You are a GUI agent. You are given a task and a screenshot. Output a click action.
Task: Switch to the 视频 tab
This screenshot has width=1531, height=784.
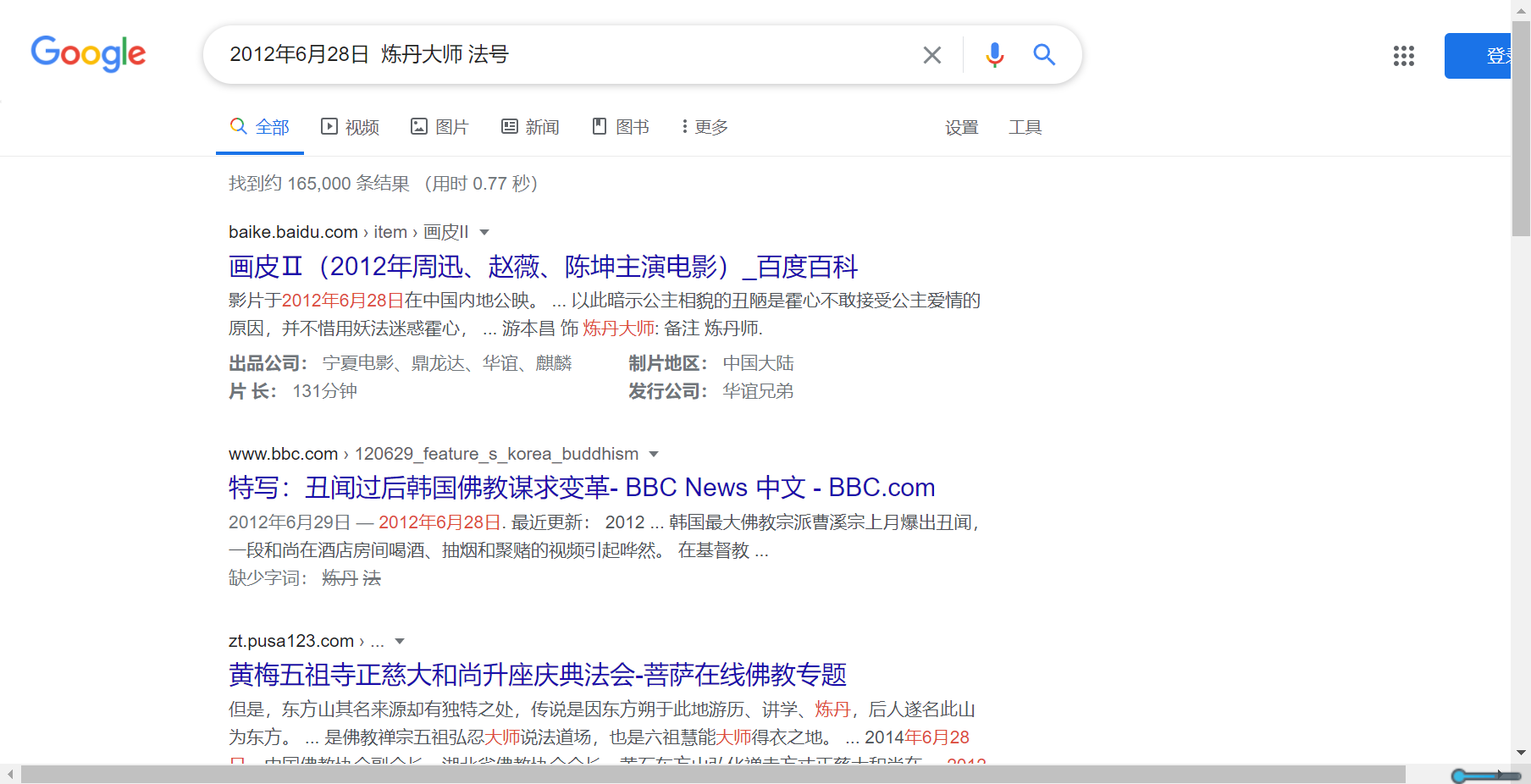(351, 127)
